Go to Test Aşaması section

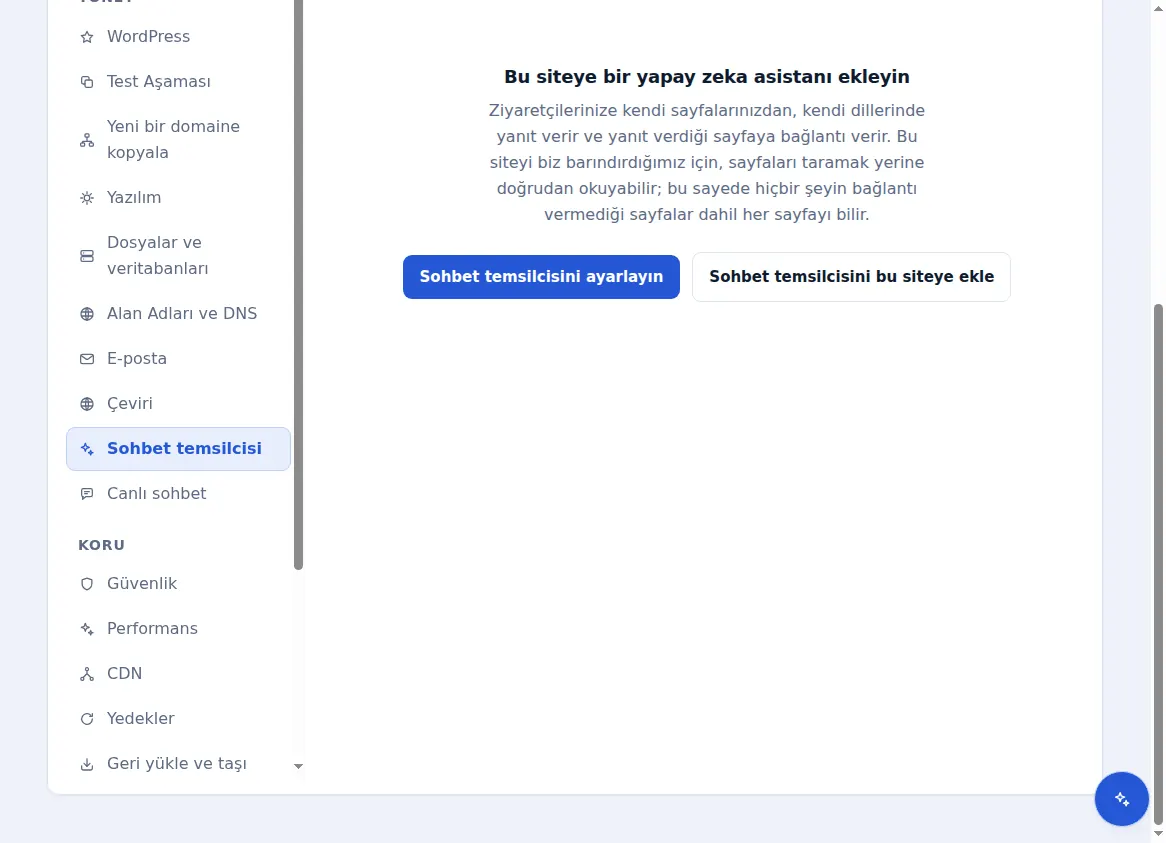pyautogui.click(x=178, y=82)
